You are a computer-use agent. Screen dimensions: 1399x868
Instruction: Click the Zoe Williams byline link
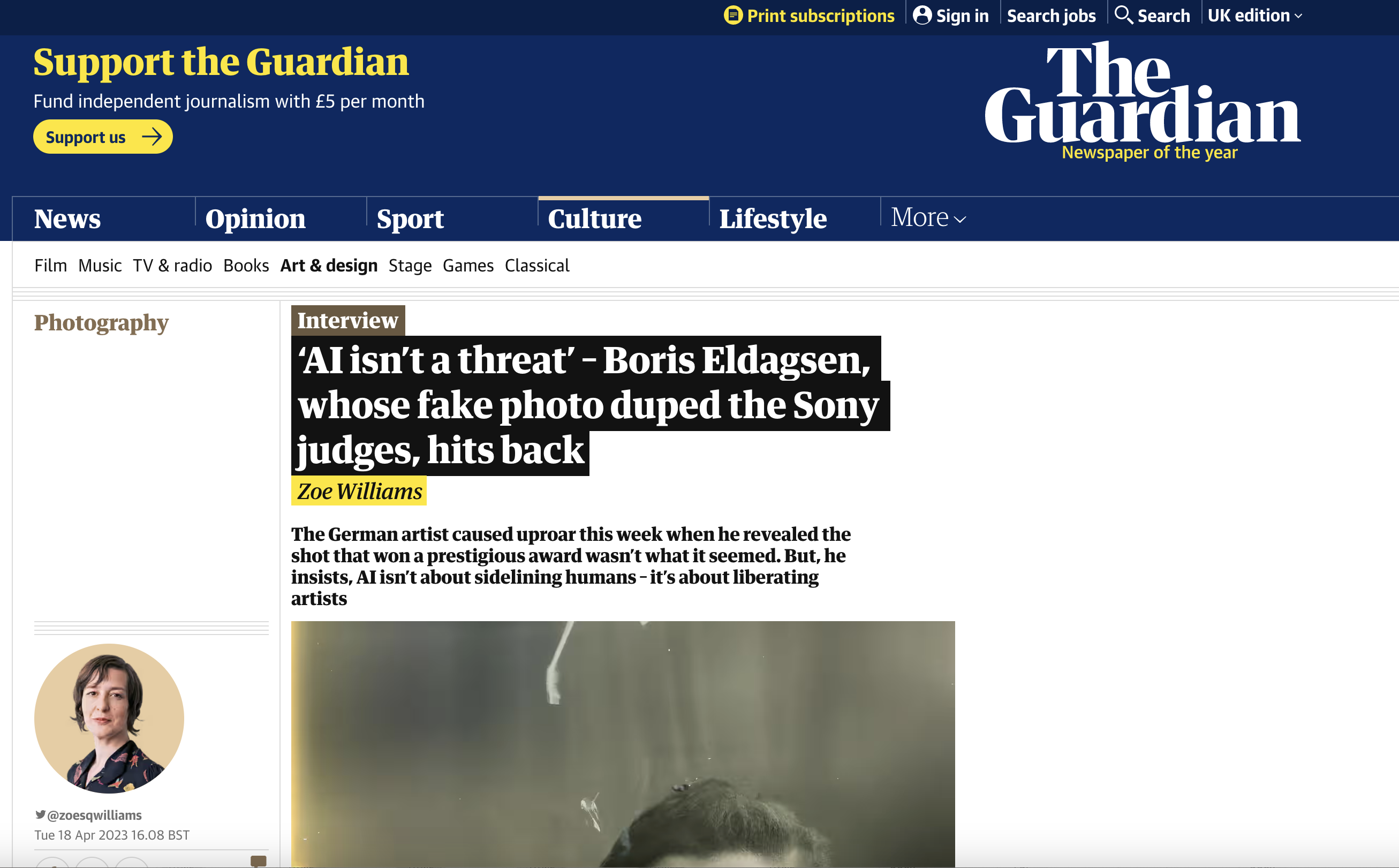click(359, 491)
